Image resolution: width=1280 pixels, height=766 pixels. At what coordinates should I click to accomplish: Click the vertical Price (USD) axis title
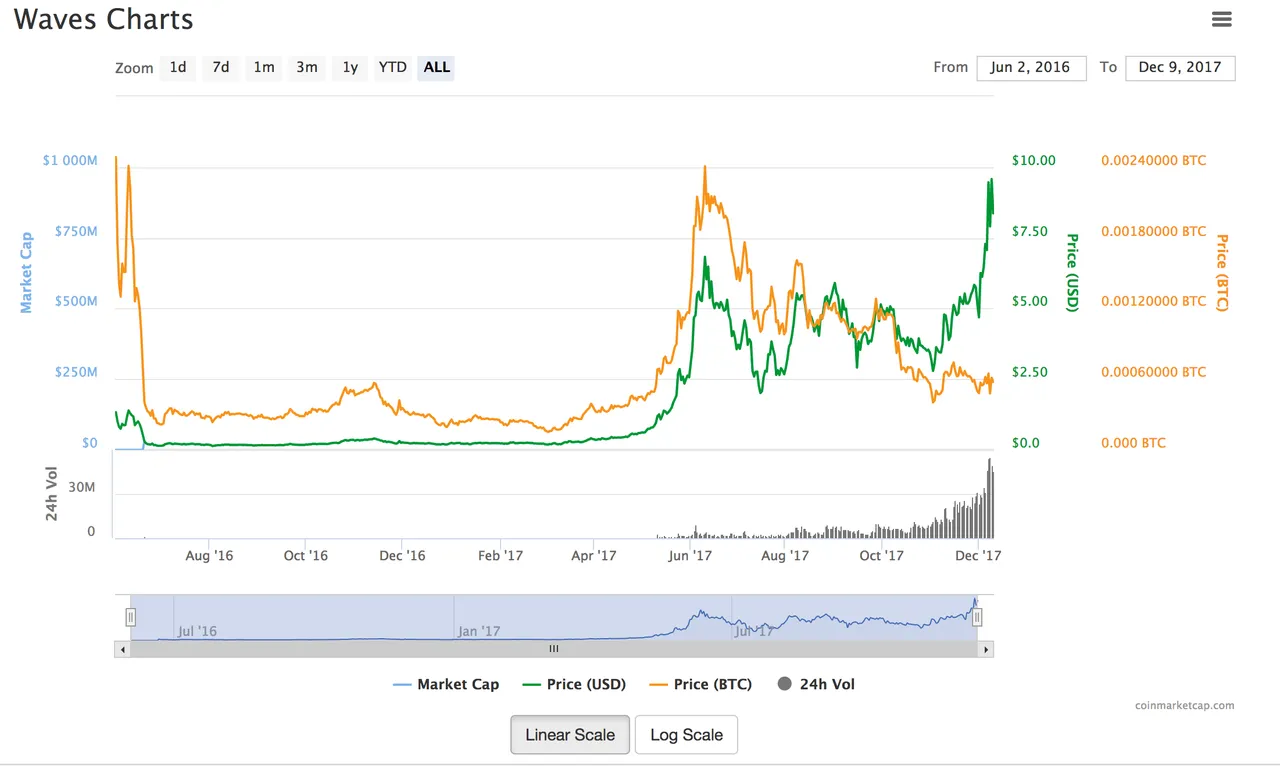(x=1072, y=272)
